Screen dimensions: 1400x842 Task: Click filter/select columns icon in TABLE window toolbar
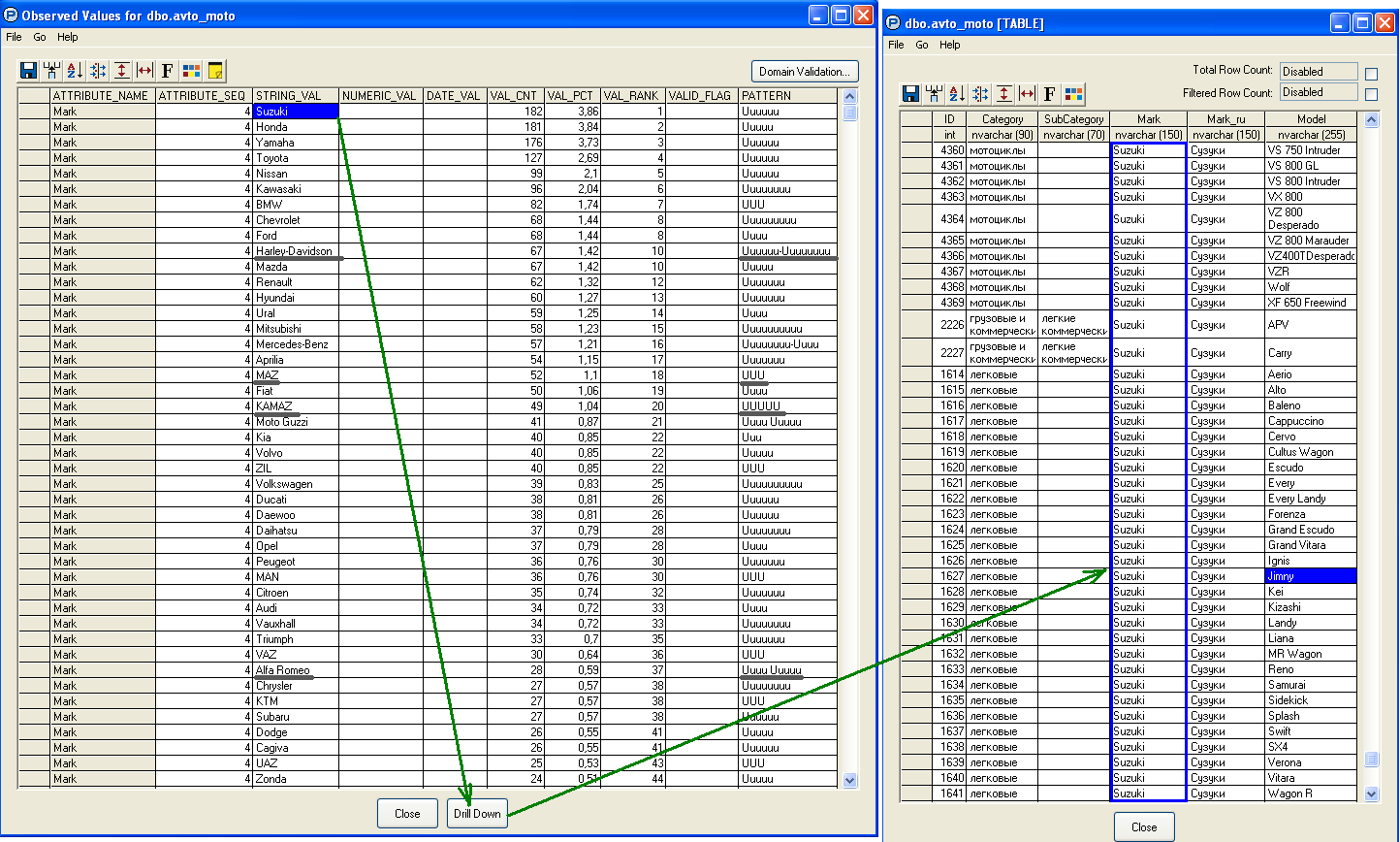tap(934, 94)
